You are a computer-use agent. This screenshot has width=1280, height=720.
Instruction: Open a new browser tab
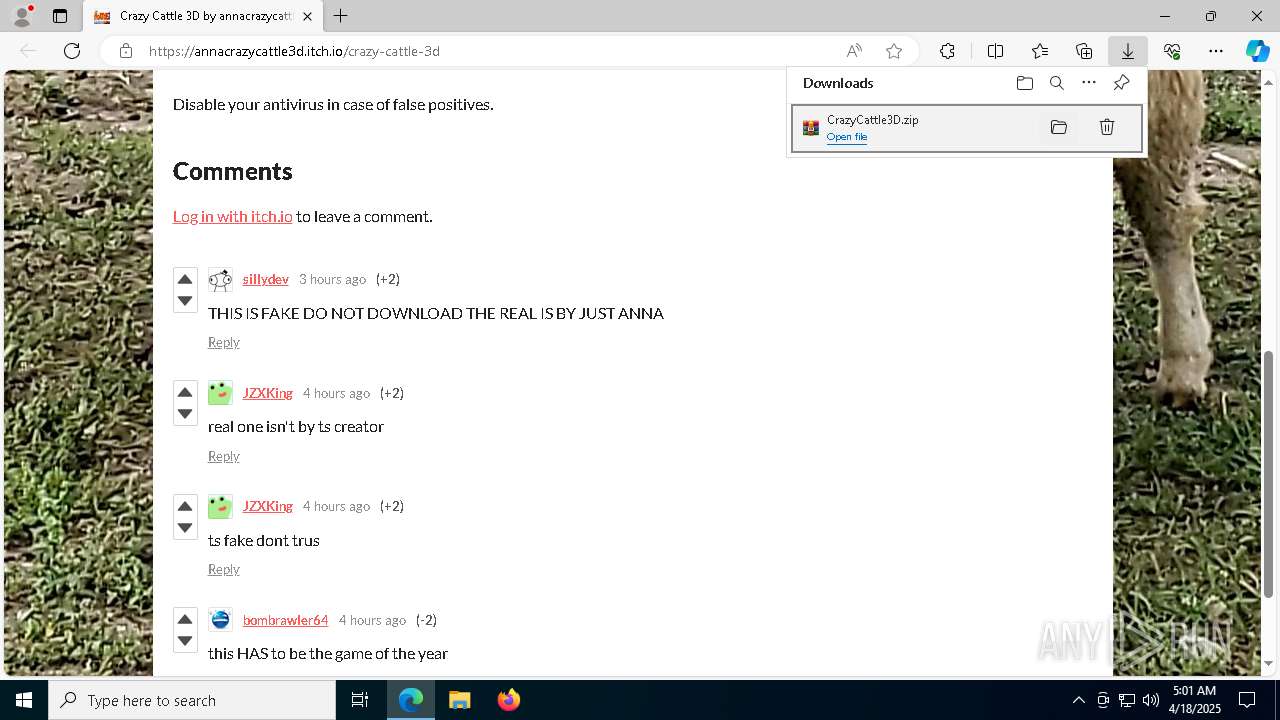tap(341, 16)
